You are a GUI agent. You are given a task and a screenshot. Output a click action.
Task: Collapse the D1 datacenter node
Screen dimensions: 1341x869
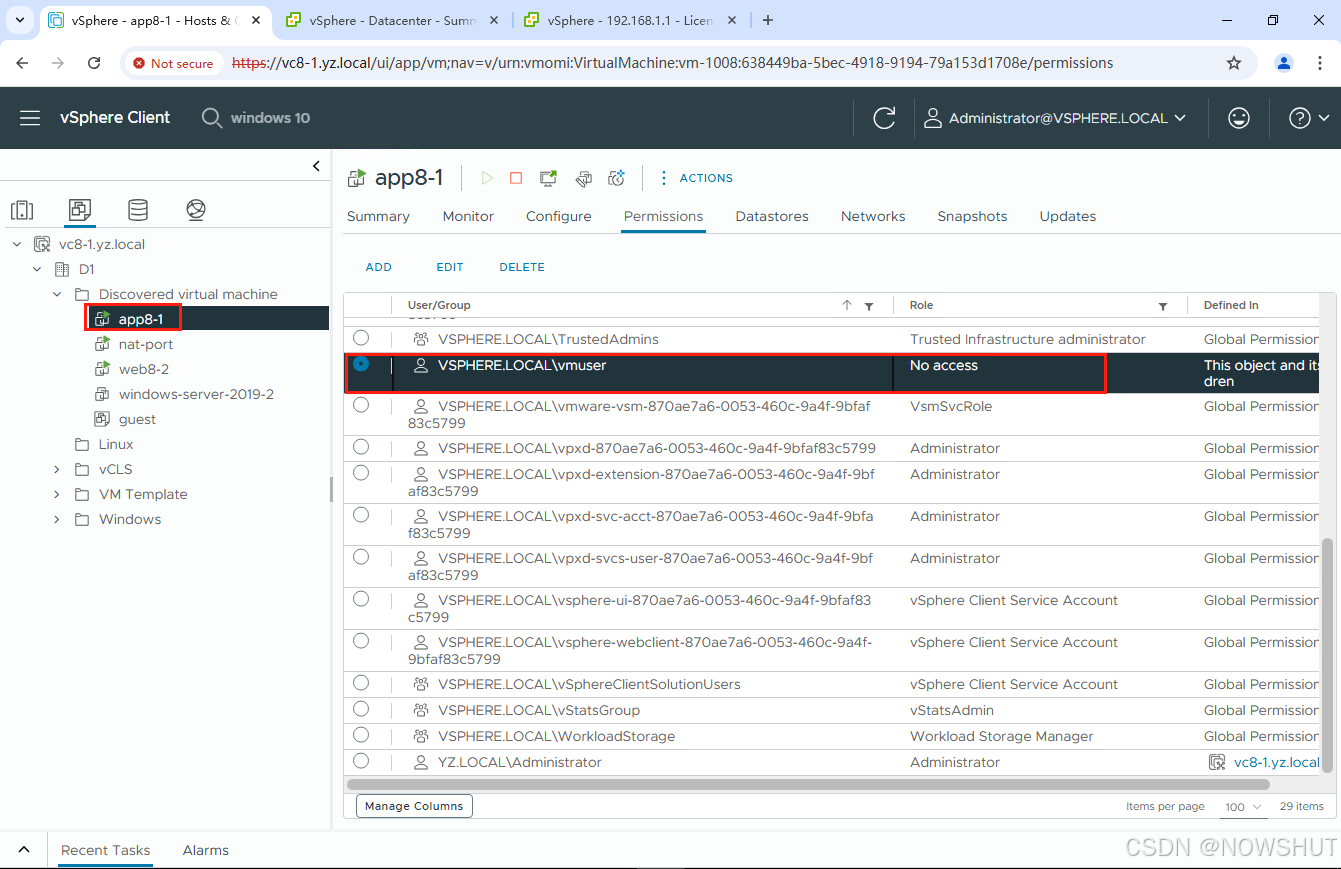(37, 269)
